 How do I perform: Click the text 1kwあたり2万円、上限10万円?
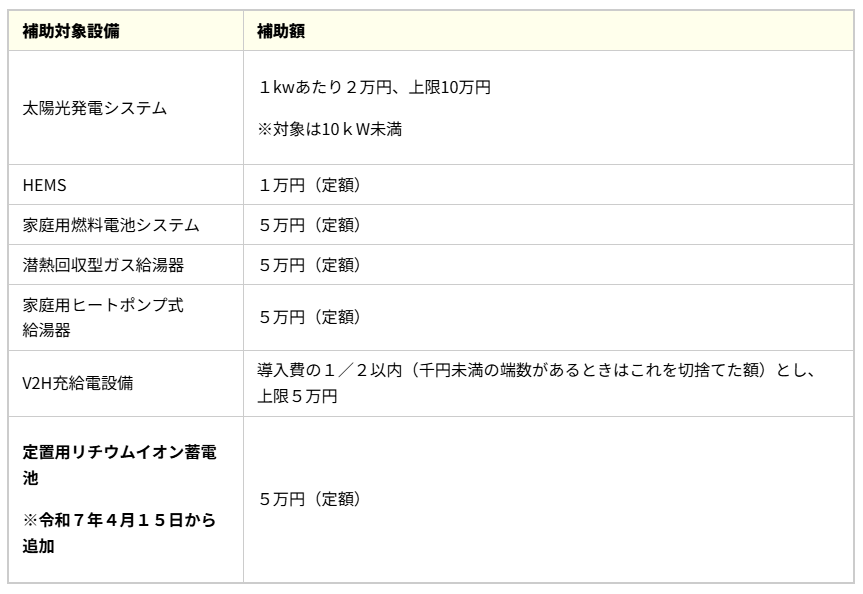[x=374, y=88]
